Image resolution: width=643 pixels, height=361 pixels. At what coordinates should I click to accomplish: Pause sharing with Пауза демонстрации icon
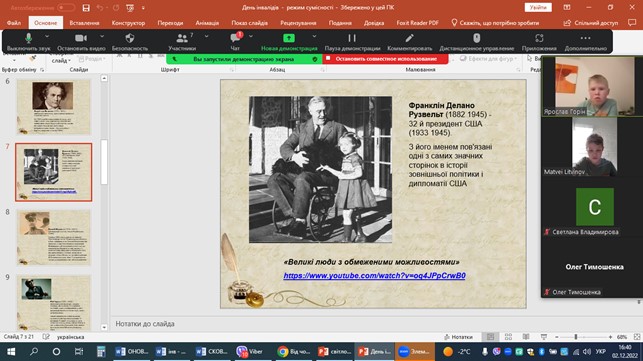pos(352,38)
